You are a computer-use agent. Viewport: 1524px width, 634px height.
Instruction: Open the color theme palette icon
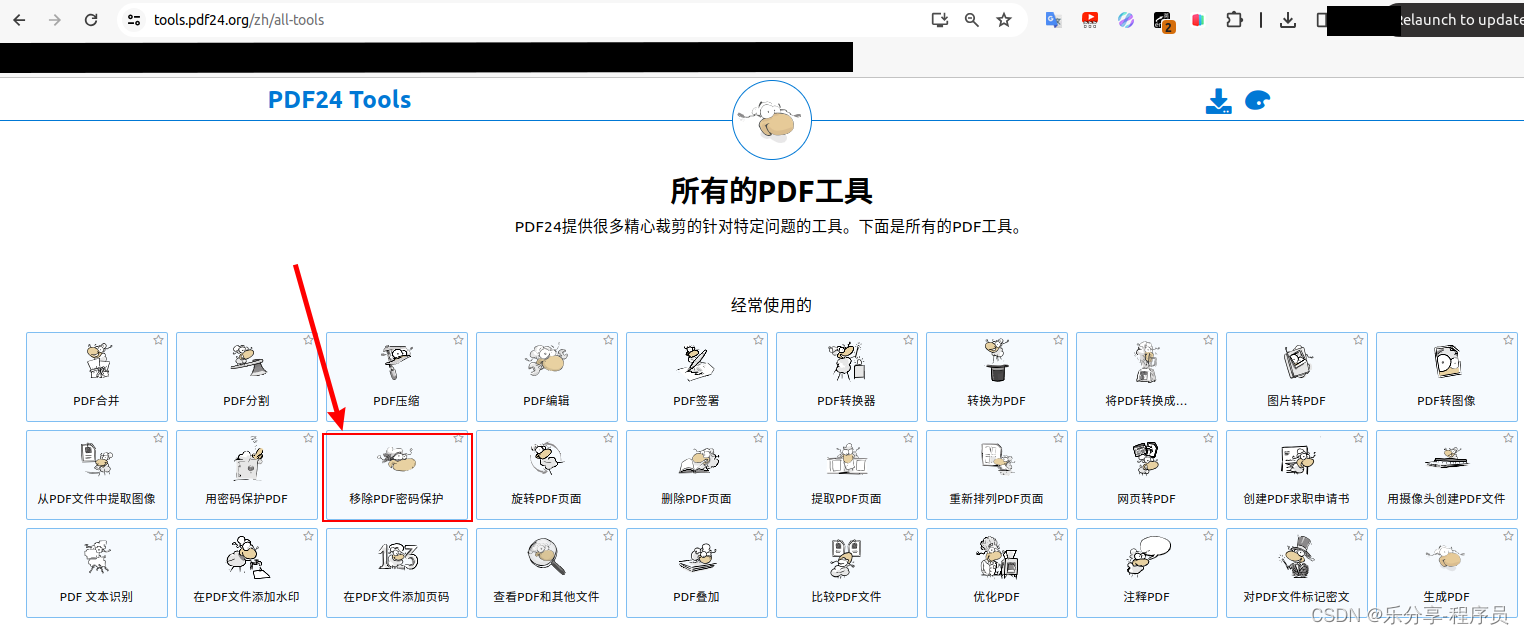click(x=1257, y=101)
